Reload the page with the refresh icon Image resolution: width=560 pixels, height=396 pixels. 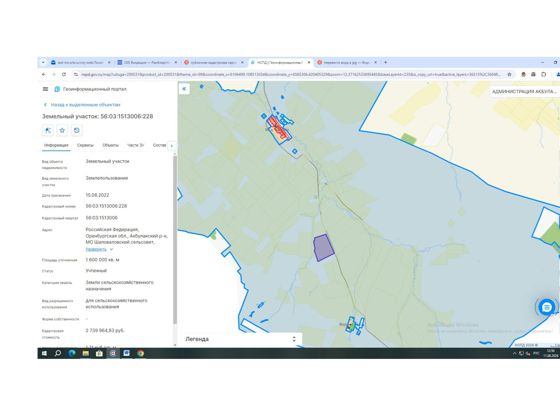[64, 74]
